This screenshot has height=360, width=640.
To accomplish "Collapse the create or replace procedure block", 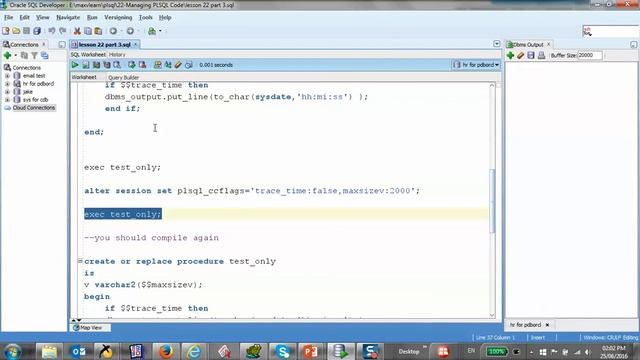I will [x=80, y=260].
